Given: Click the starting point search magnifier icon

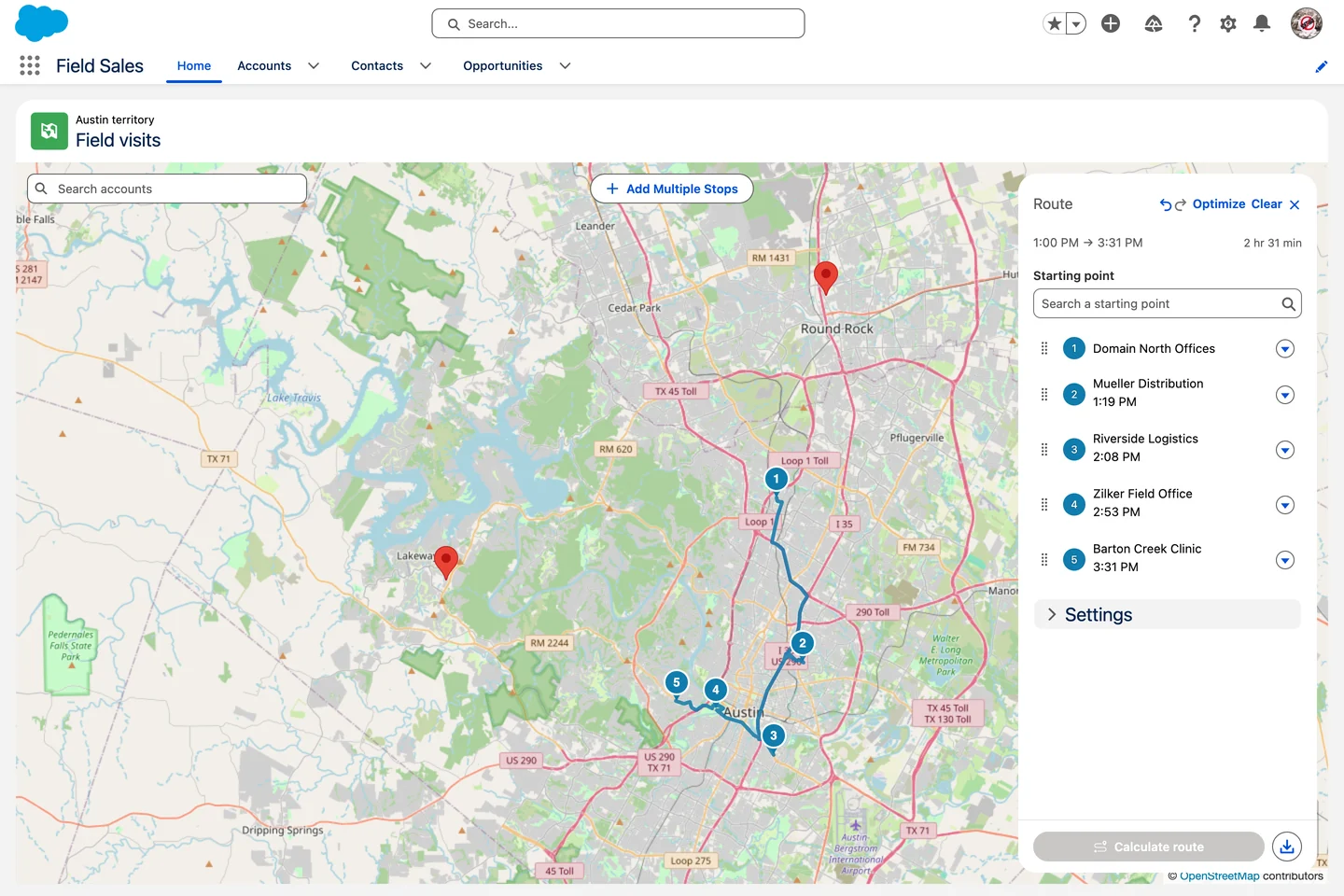Looking at the screenshot, I should tap(1288, 303).
